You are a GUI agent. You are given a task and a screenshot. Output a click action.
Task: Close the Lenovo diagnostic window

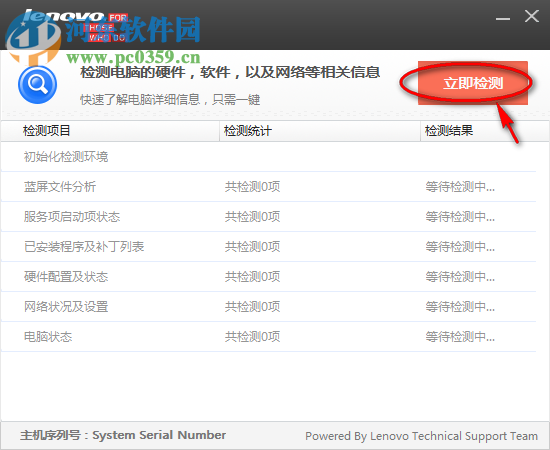pos(531,16)
